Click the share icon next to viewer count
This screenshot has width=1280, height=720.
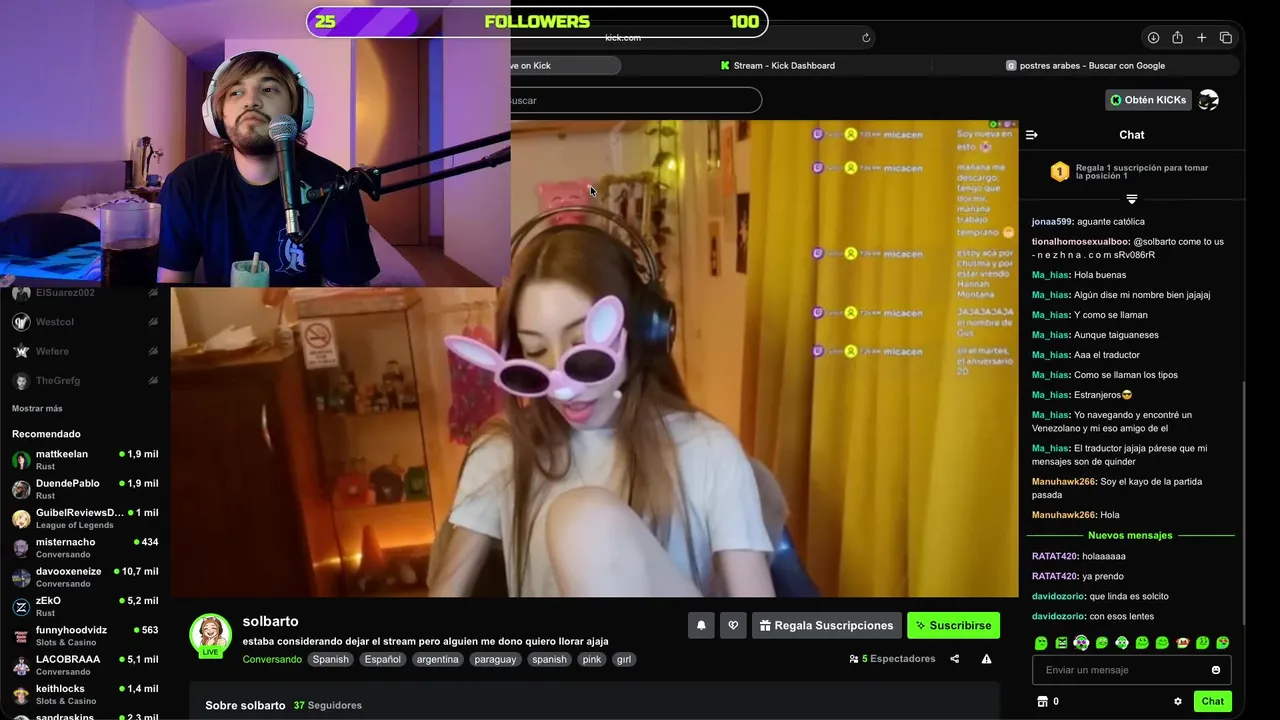point(955,659)
